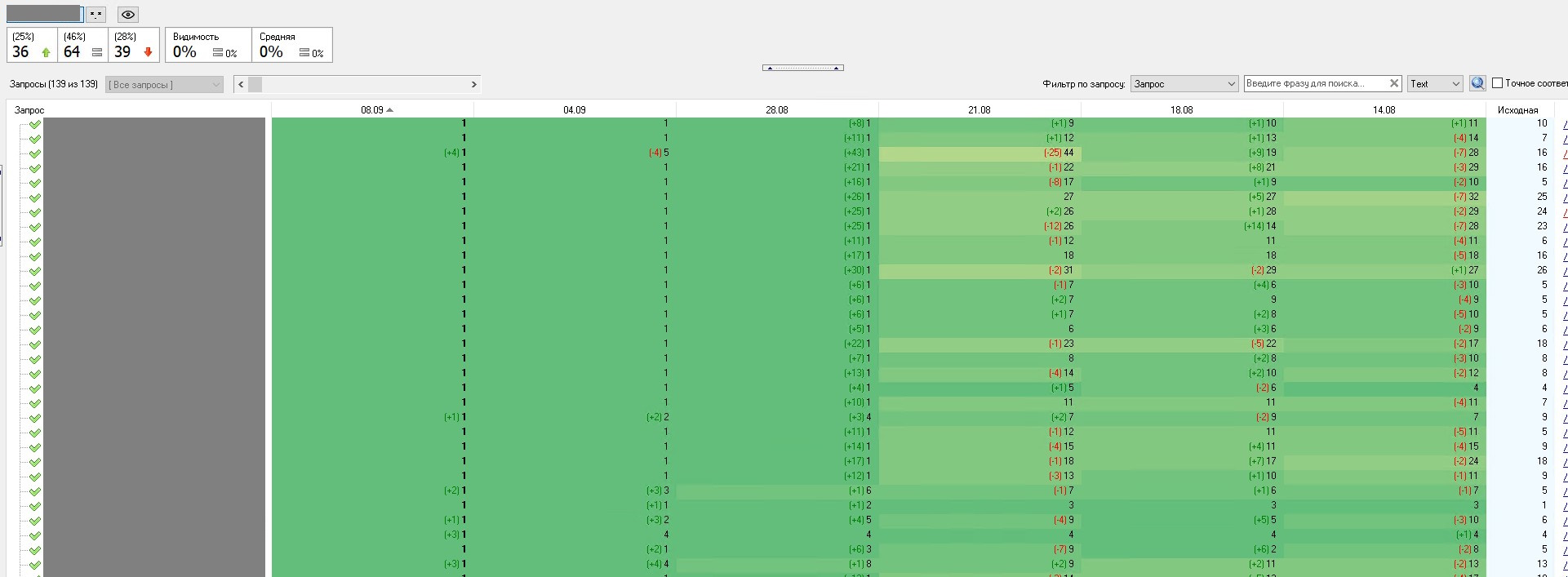
Task: Open the '[ Все запросы ]' dropdown
Action: (x=165, y=84)
